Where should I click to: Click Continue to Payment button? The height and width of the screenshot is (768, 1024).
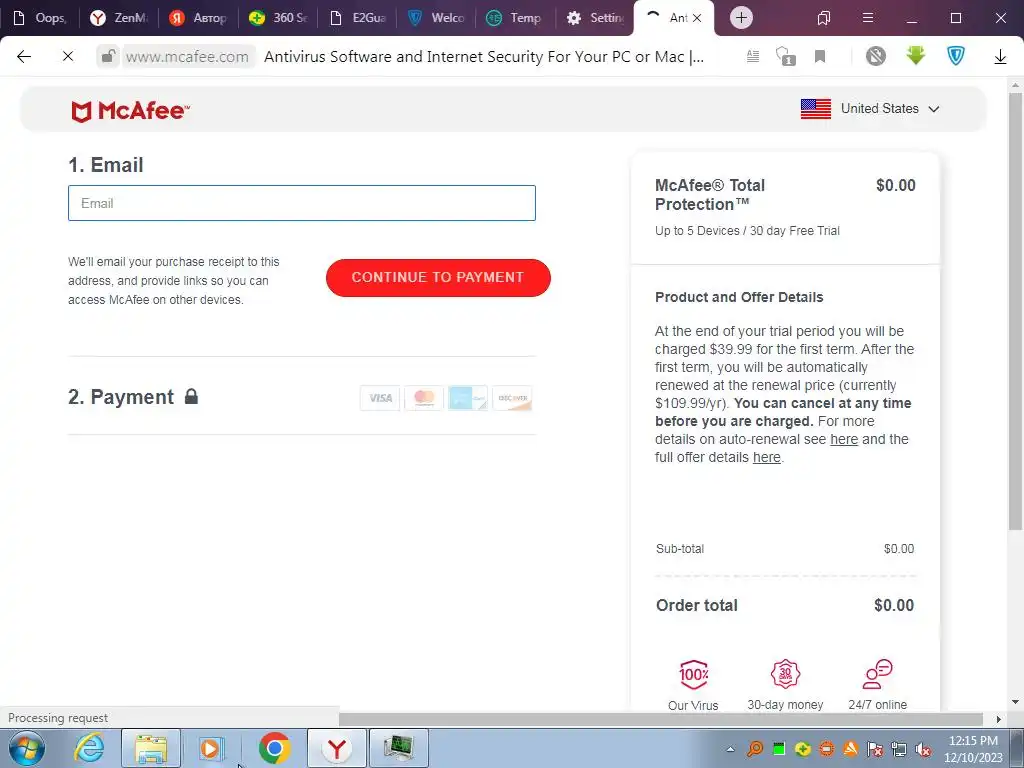tap(438, 278)
